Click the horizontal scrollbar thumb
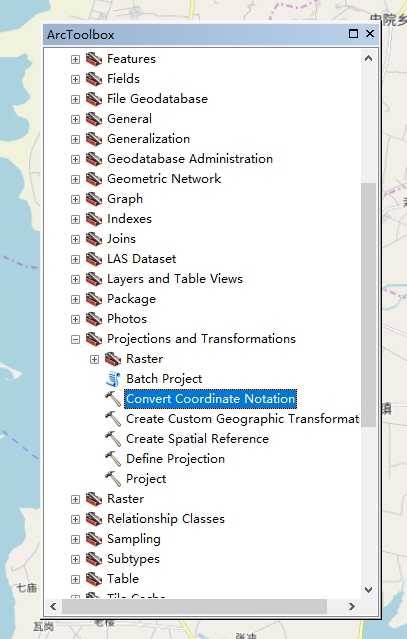 point(194,606)
